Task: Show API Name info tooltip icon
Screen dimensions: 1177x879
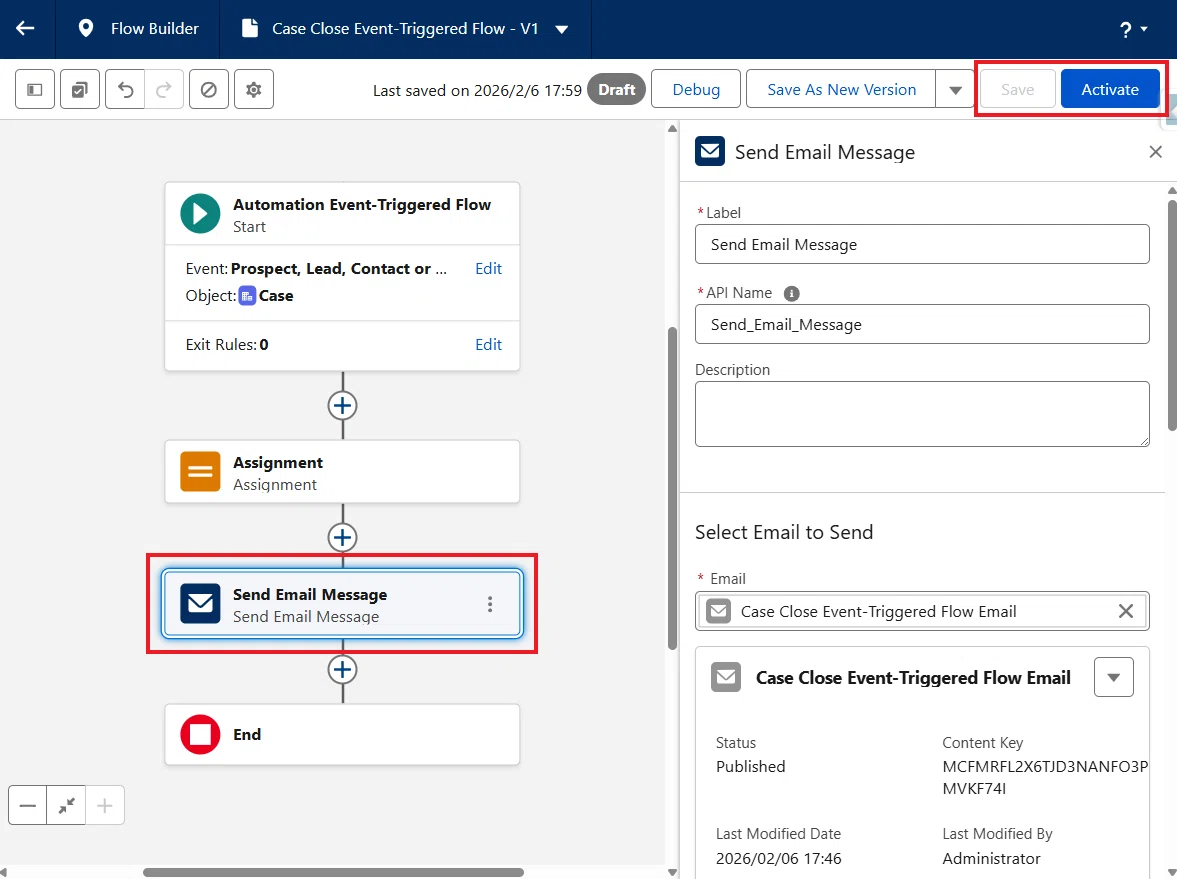Action: click(791, 294)
